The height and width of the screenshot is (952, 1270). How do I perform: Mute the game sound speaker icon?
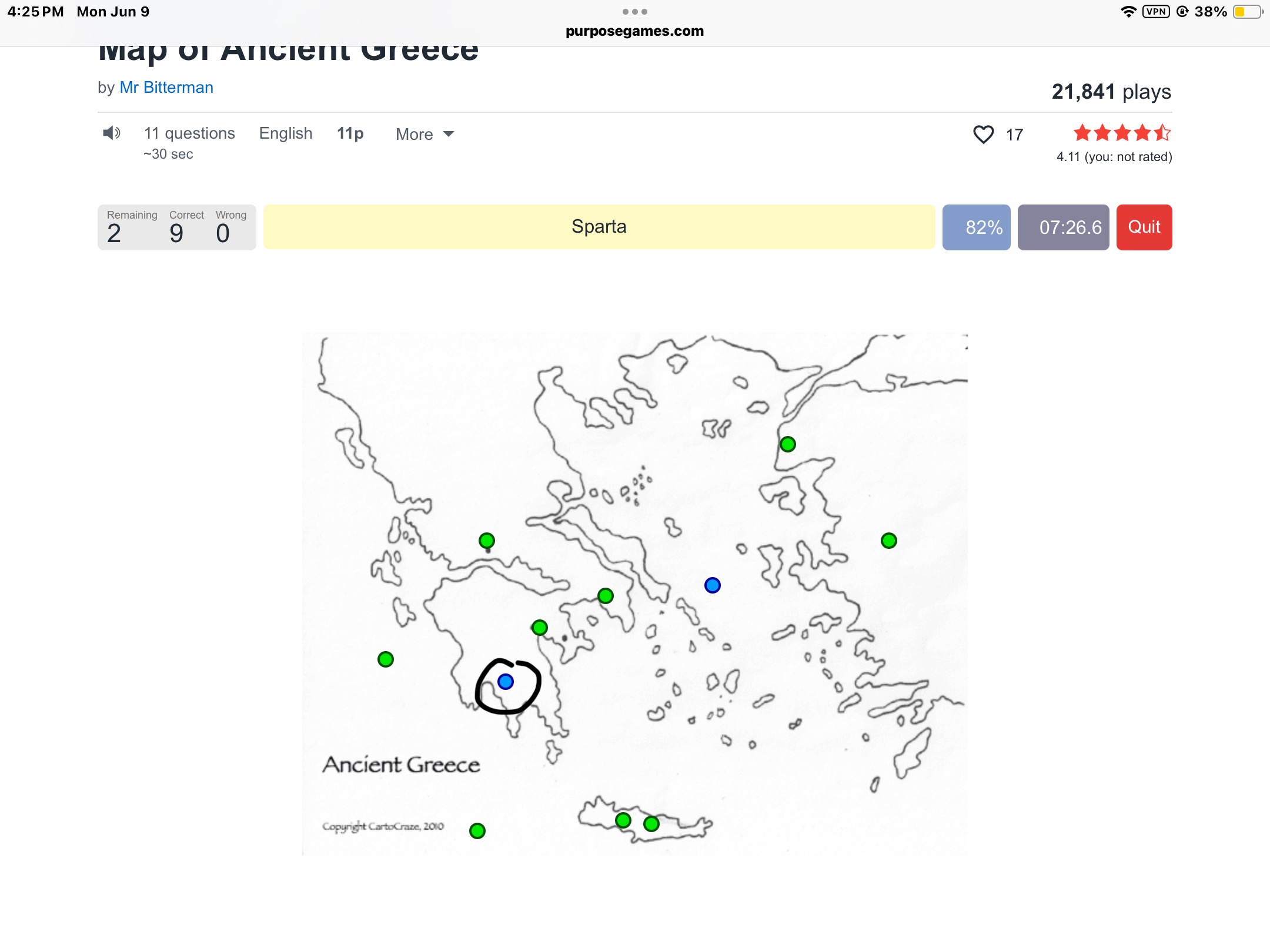[111, 133]
